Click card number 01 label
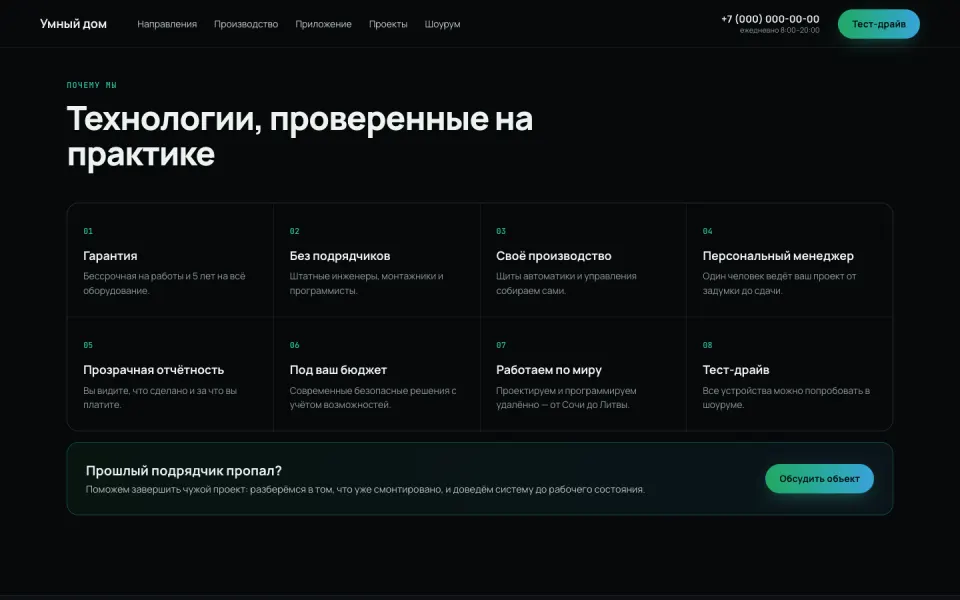Image resolution: width=960 pixels, height=600 pixels. (x=88, y=231)
